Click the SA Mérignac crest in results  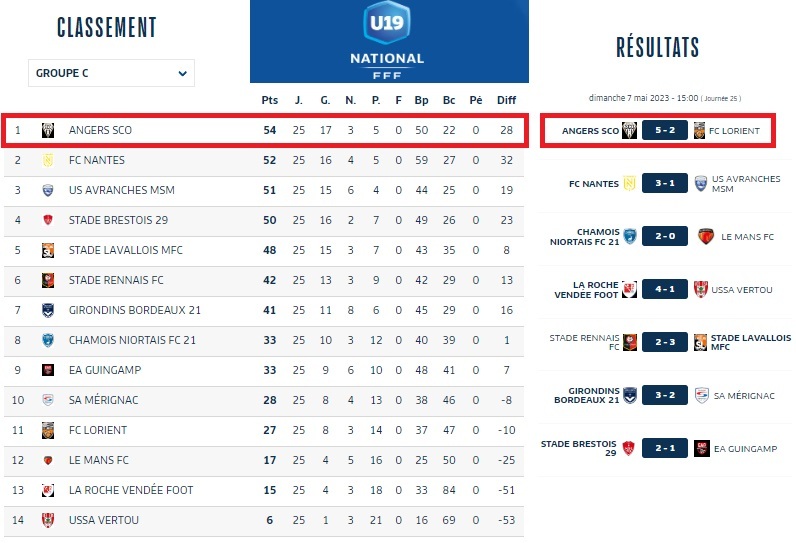click(701, 396)
